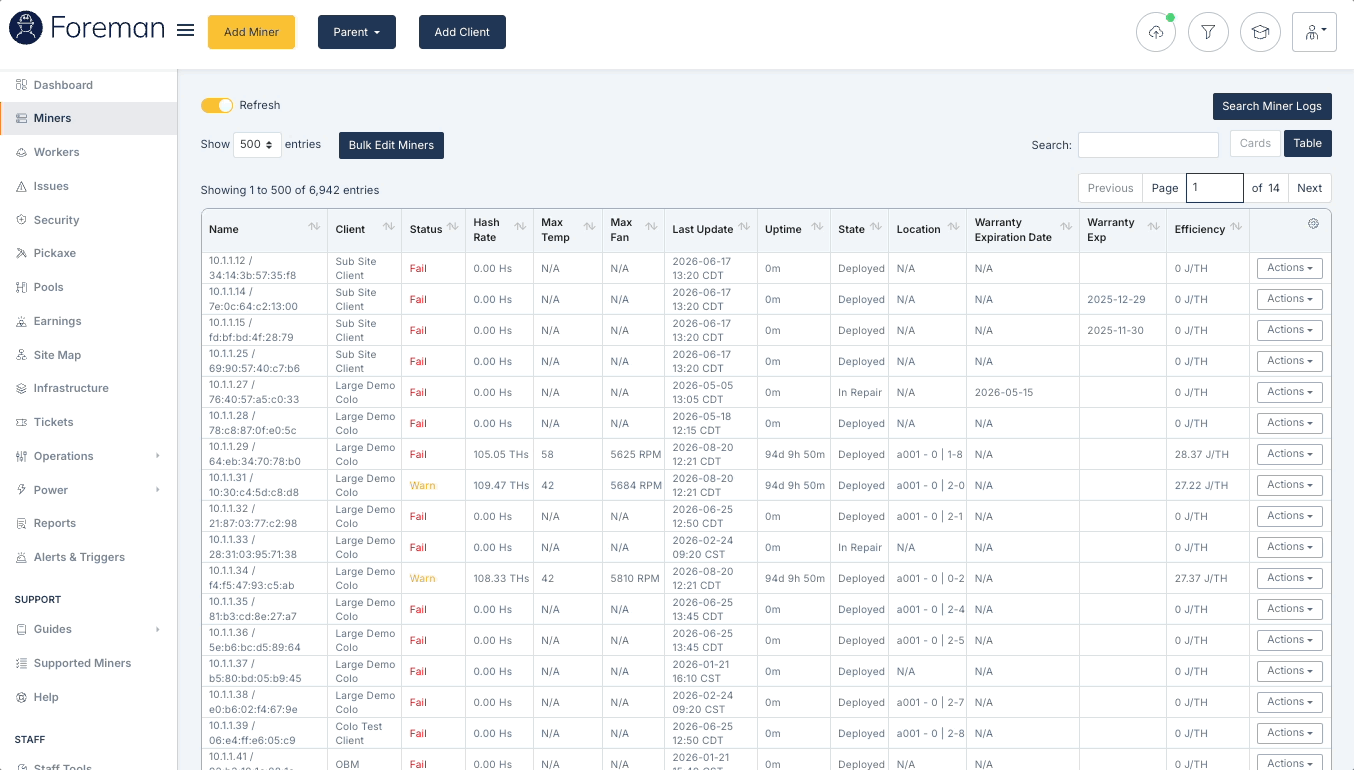This screenshot has width=1354, height=770.
Task: Switch to Table view
Action: (x=1307, y=143)
